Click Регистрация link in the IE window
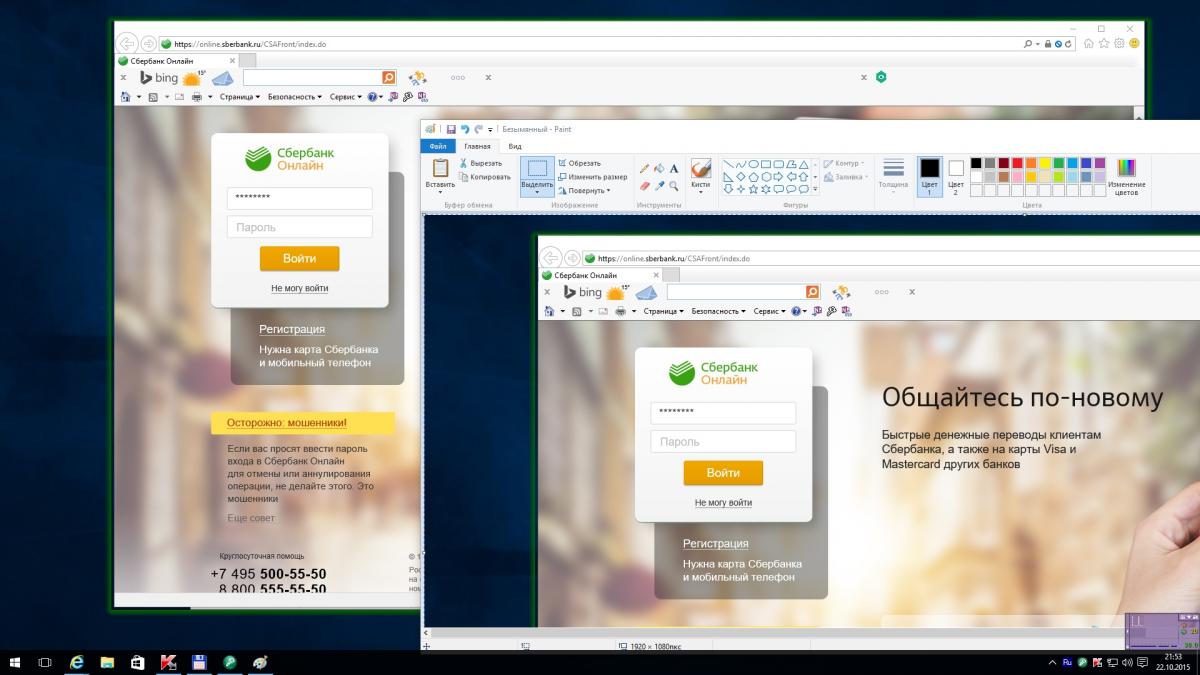 click(292, 329)
